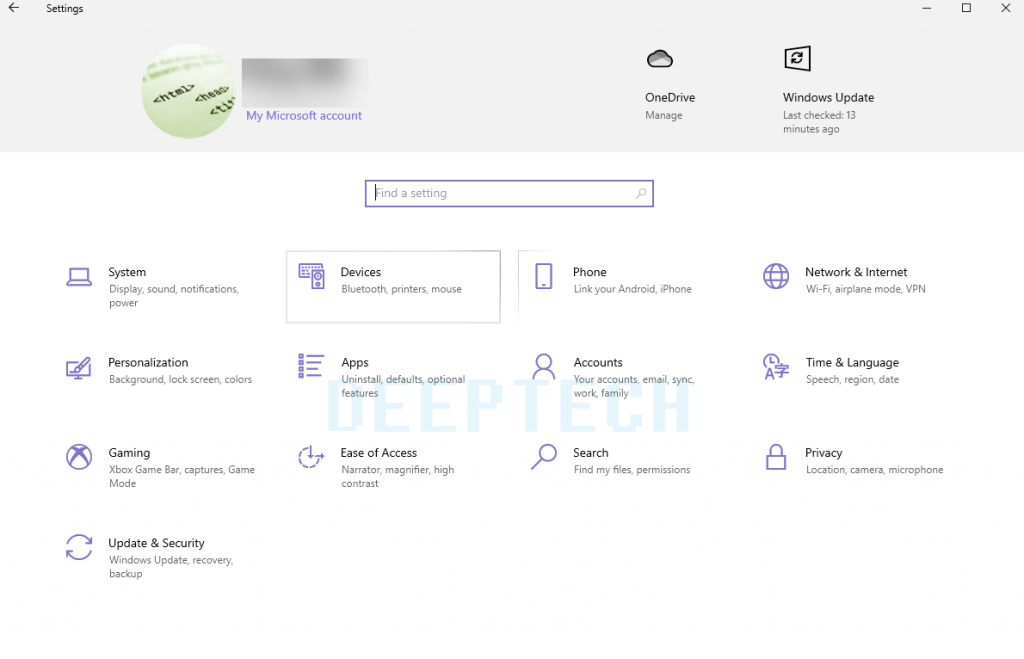Click Manage under OneDrive
The image size is (1024, 659).
tap(664, 115)
